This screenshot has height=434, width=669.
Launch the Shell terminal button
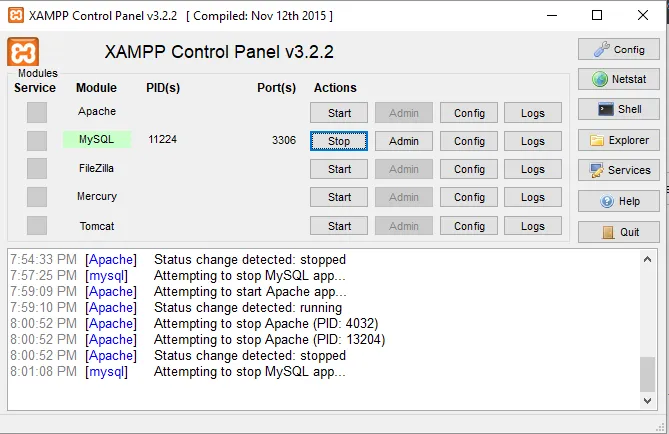coord(619,109)
